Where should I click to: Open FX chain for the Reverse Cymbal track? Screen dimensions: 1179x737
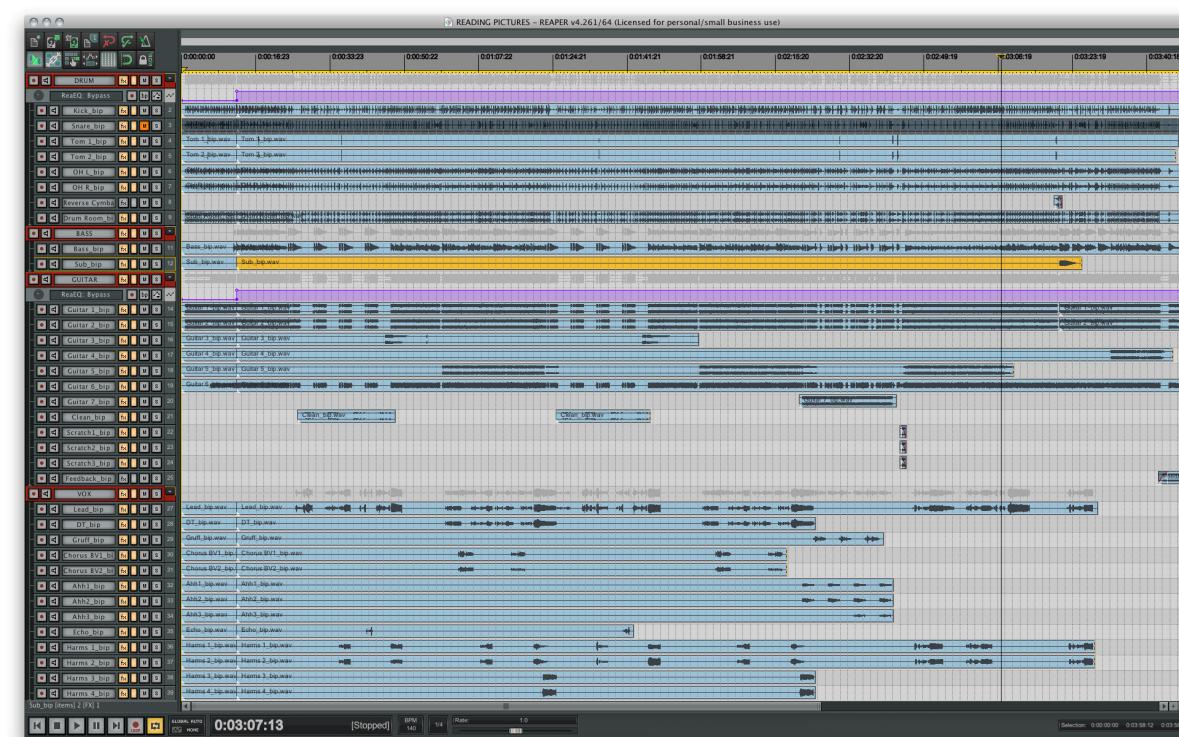pyautogui.click(x=123, y=203)
